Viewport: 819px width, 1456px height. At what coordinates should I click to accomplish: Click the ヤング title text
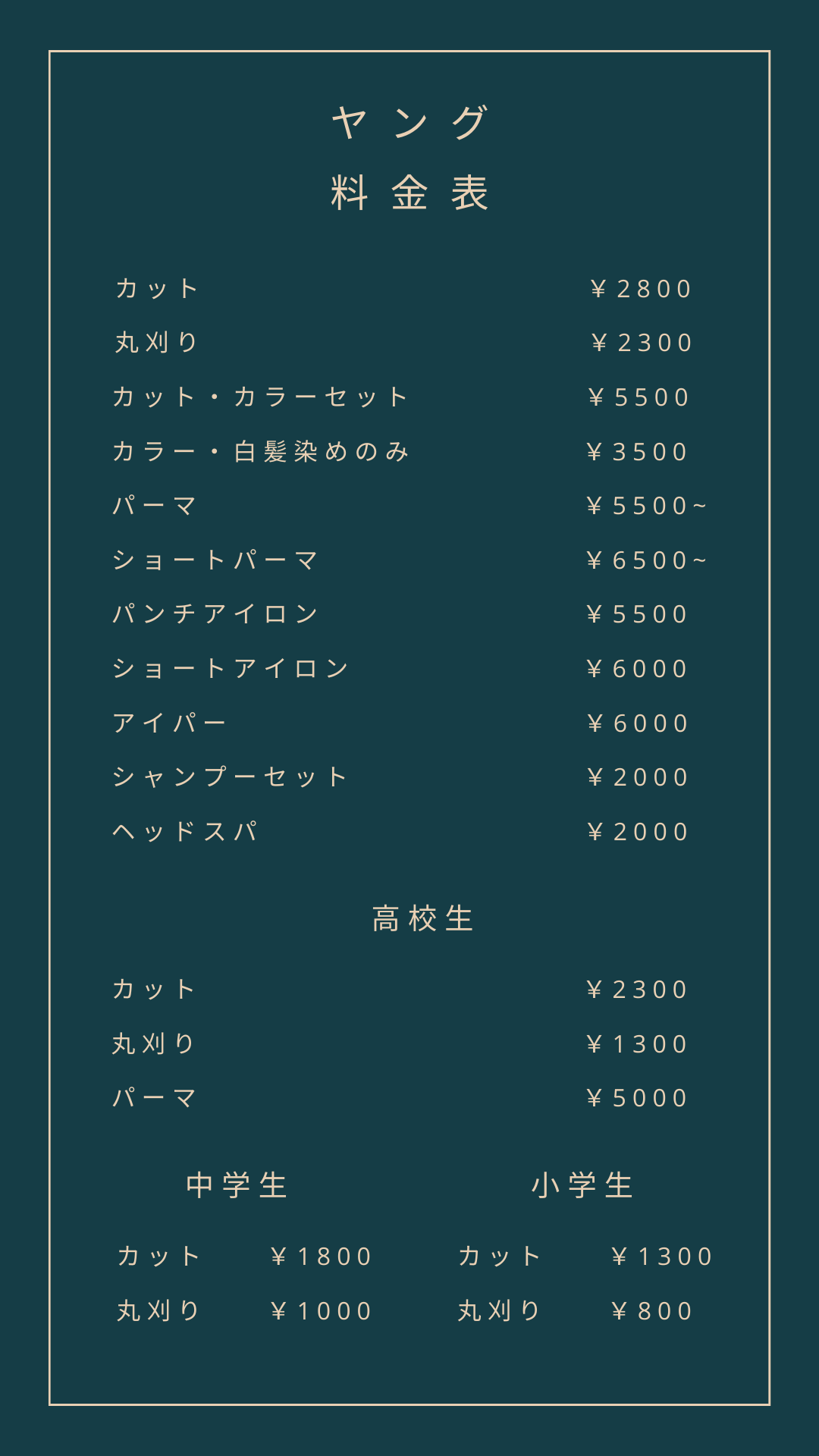pos(409,123)
